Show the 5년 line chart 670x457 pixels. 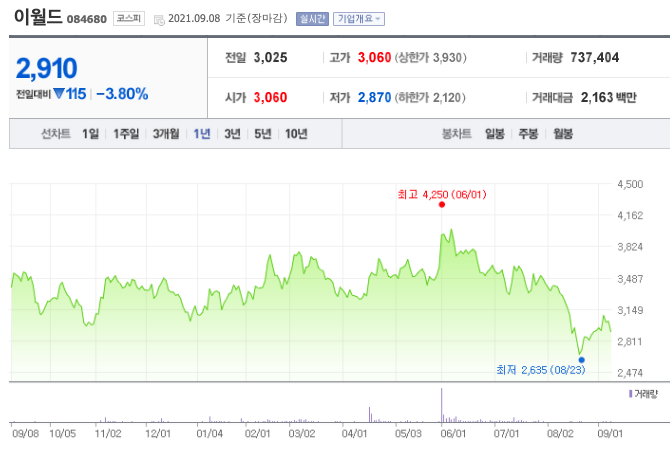tap(263, 134)
